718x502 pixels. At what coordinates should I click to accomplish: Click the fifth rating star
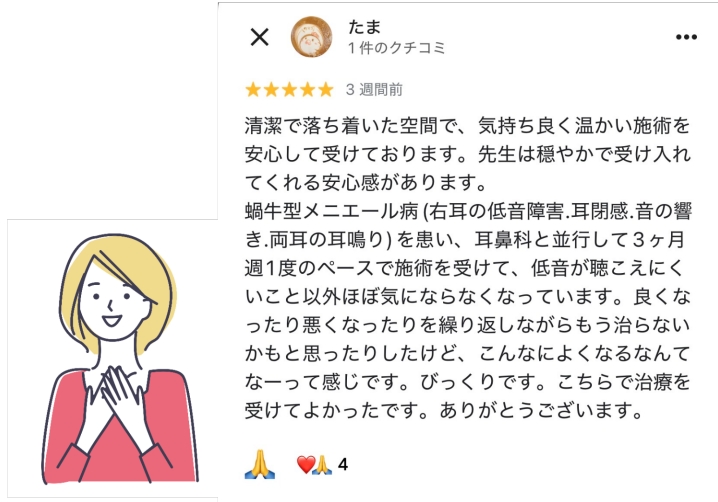point(326,89)
